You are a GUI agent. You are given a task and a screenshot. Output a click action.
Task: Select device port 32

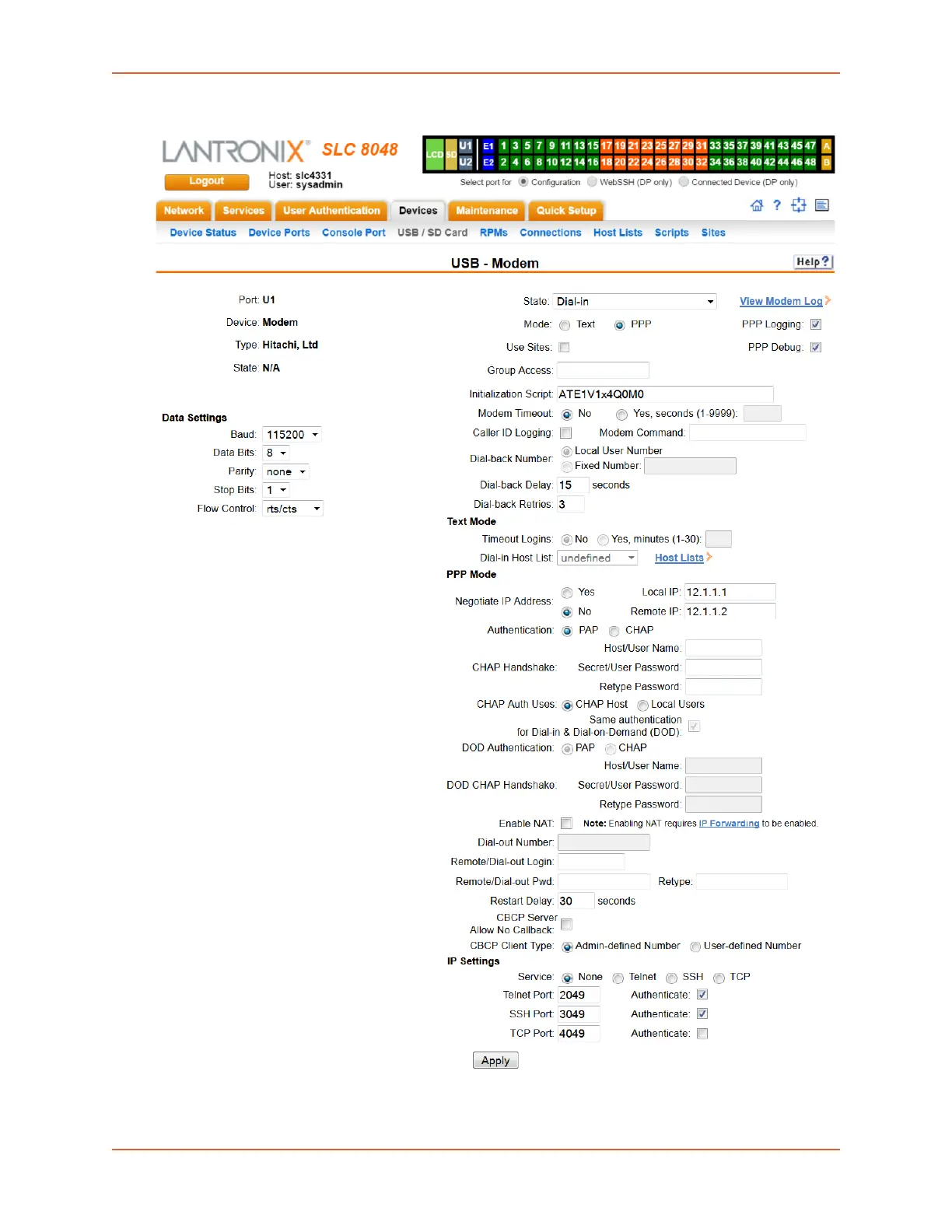coord(702,162)
